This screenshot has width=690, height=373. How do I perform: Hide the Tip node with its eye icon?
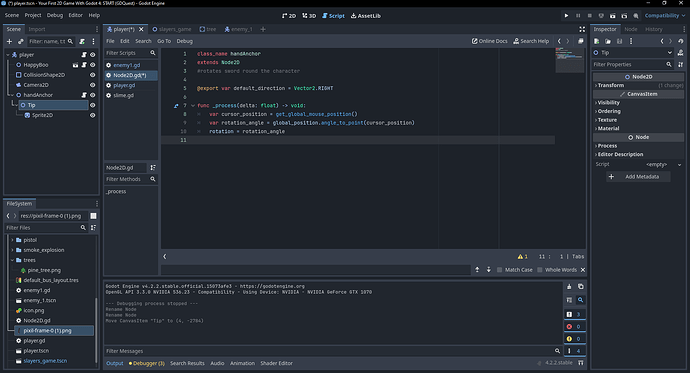(x=92, y=105)
